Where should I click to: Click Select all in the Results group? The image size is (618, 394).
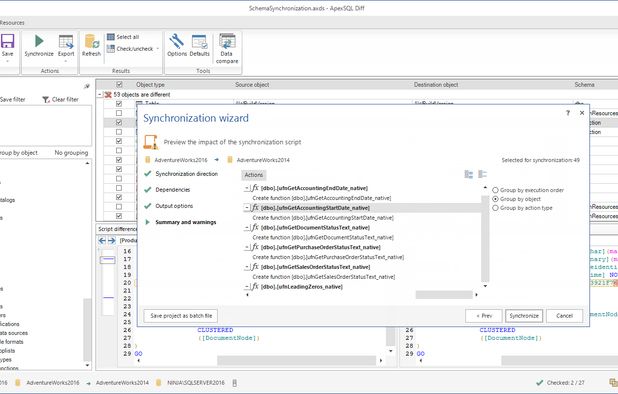[123, 37]
